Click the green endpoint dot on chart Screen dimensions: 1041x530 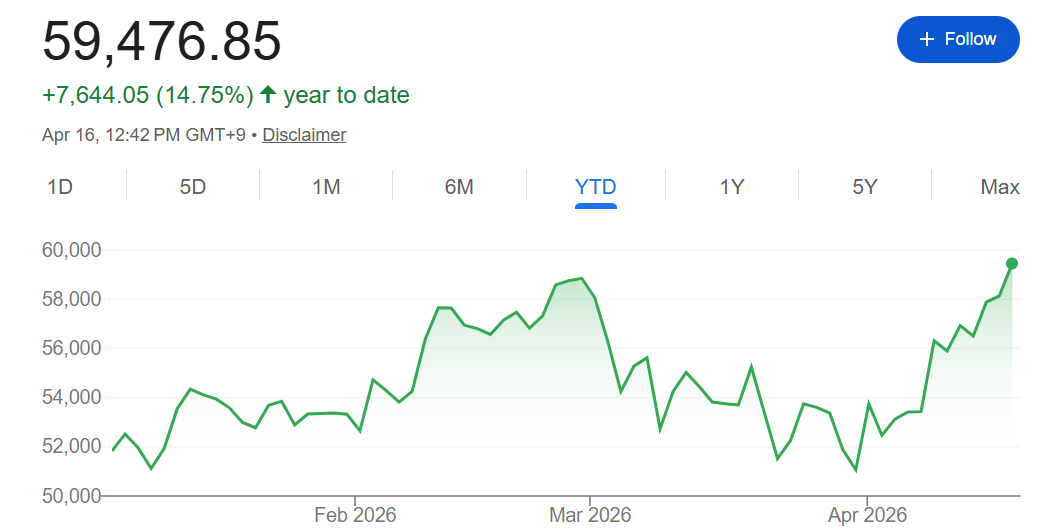[1012, 263]
